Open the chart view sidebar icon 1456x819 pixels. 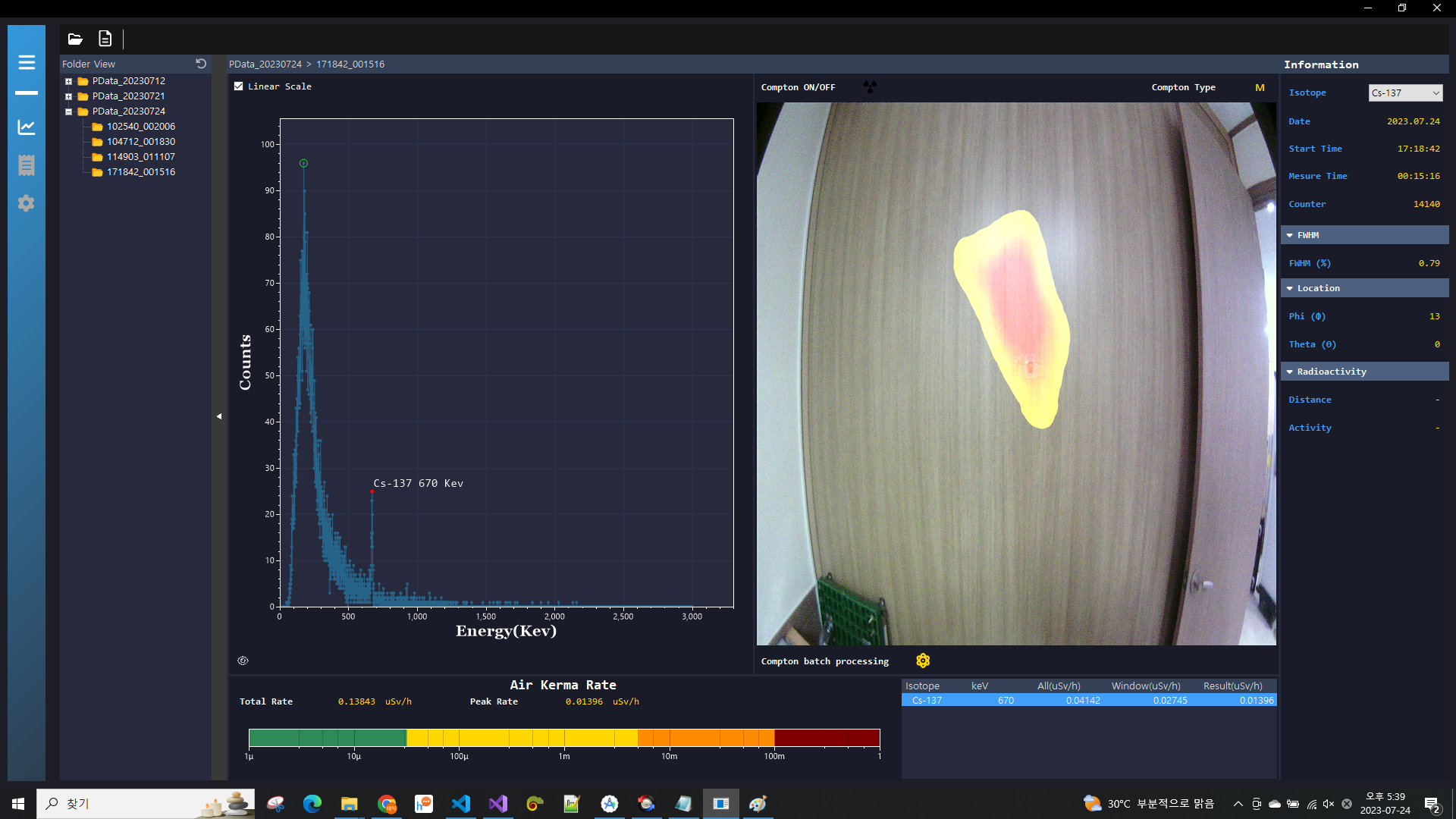(27, 127)
